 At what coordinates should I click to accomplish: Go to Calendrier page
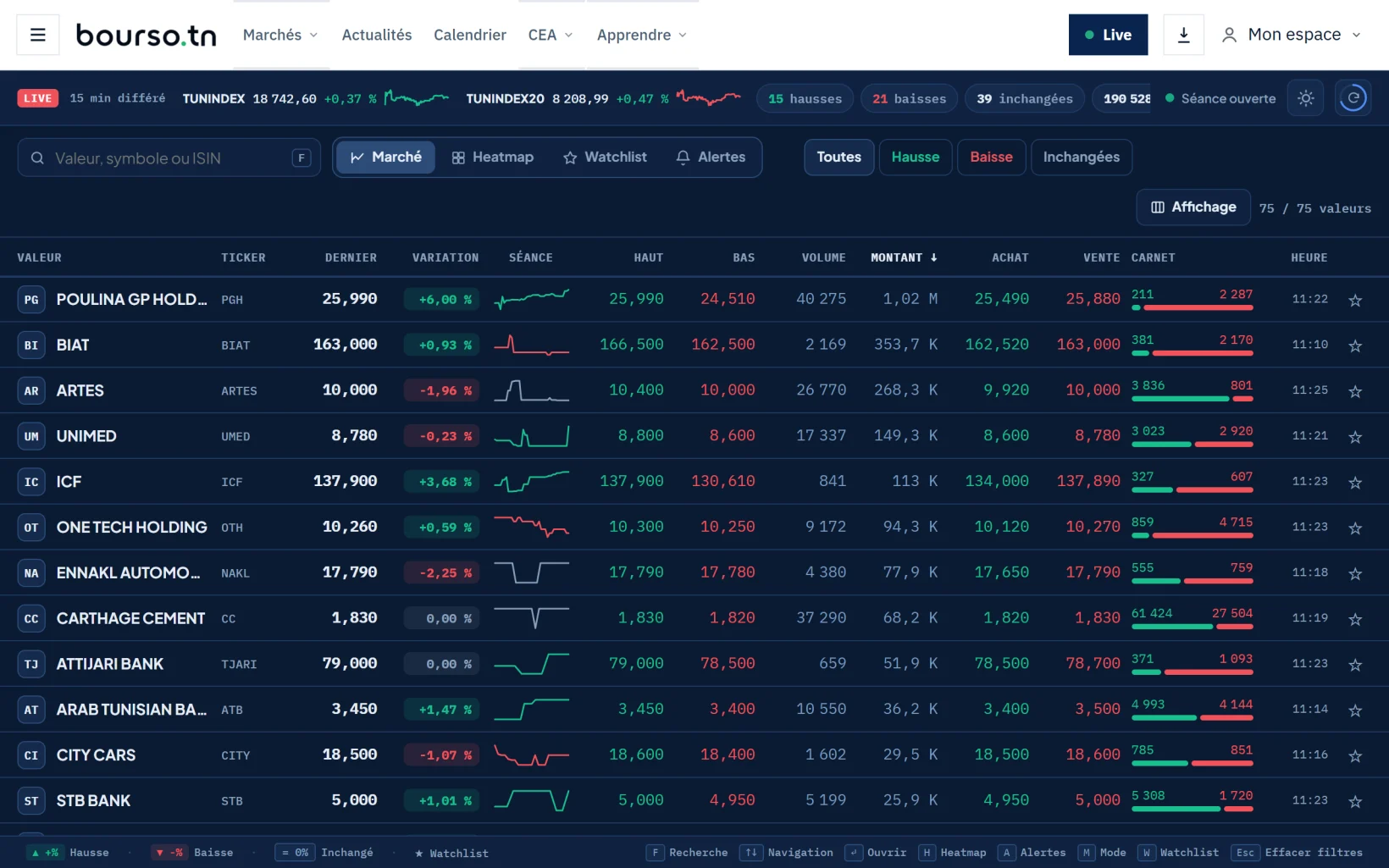(470, 35)
